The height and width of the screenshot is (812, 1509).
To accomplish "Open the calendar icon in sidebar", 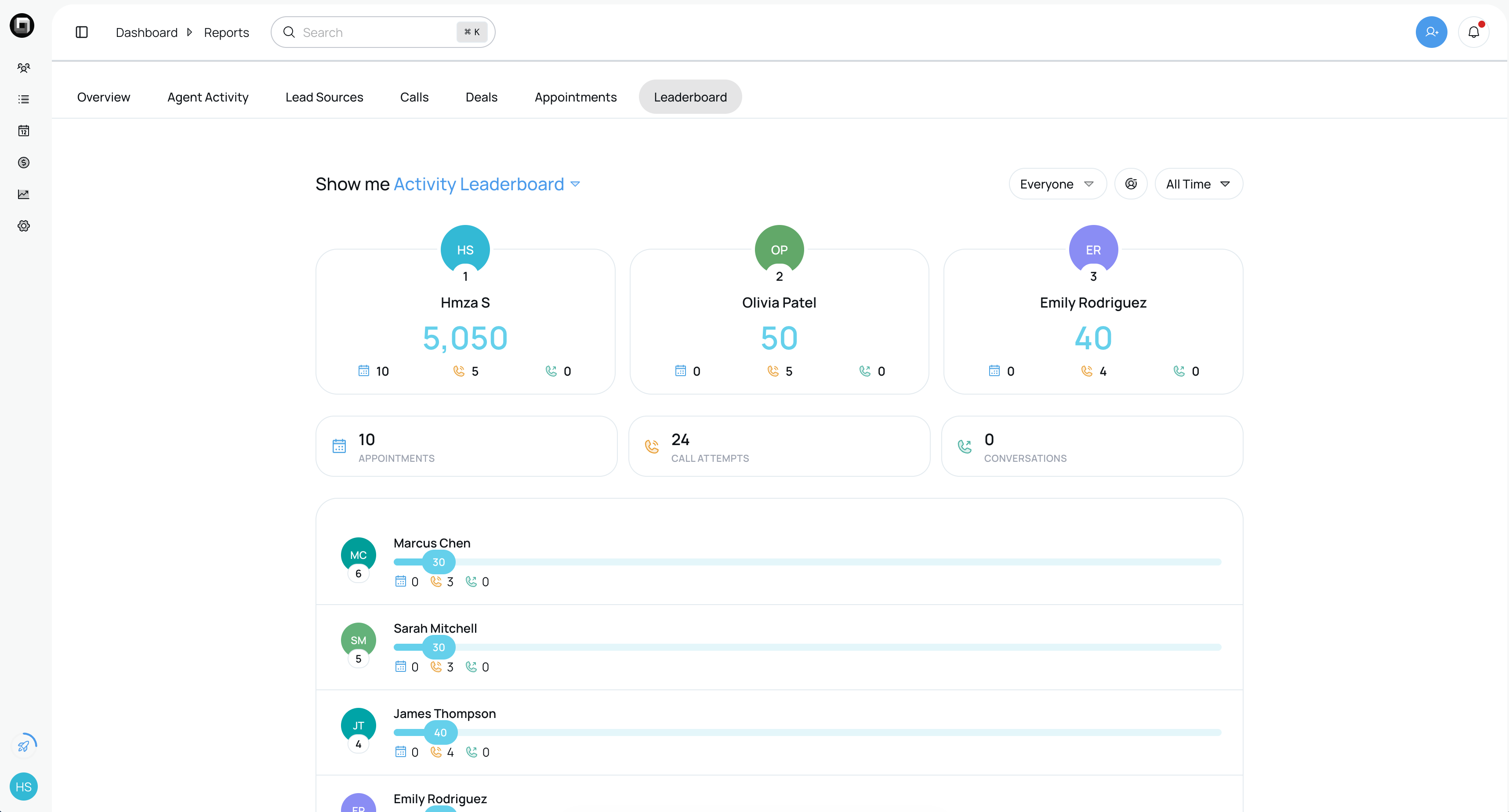I will point(23,130).
